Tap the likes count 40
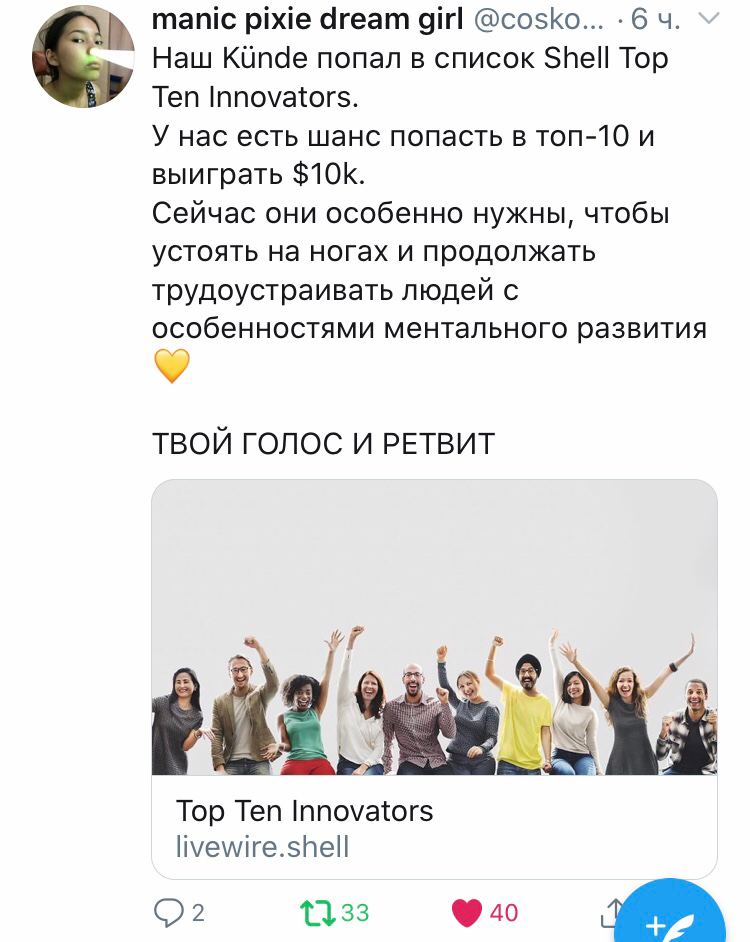 point(504,913)
